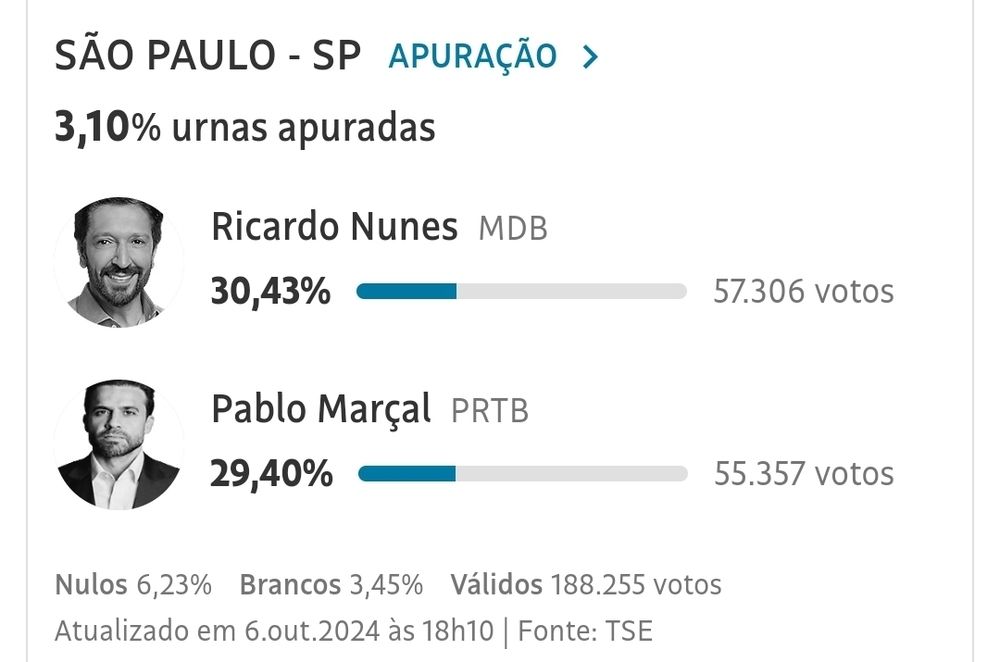Click the 29,40% percentage figure
The image size is (1000, 662).
coord(271,474)
